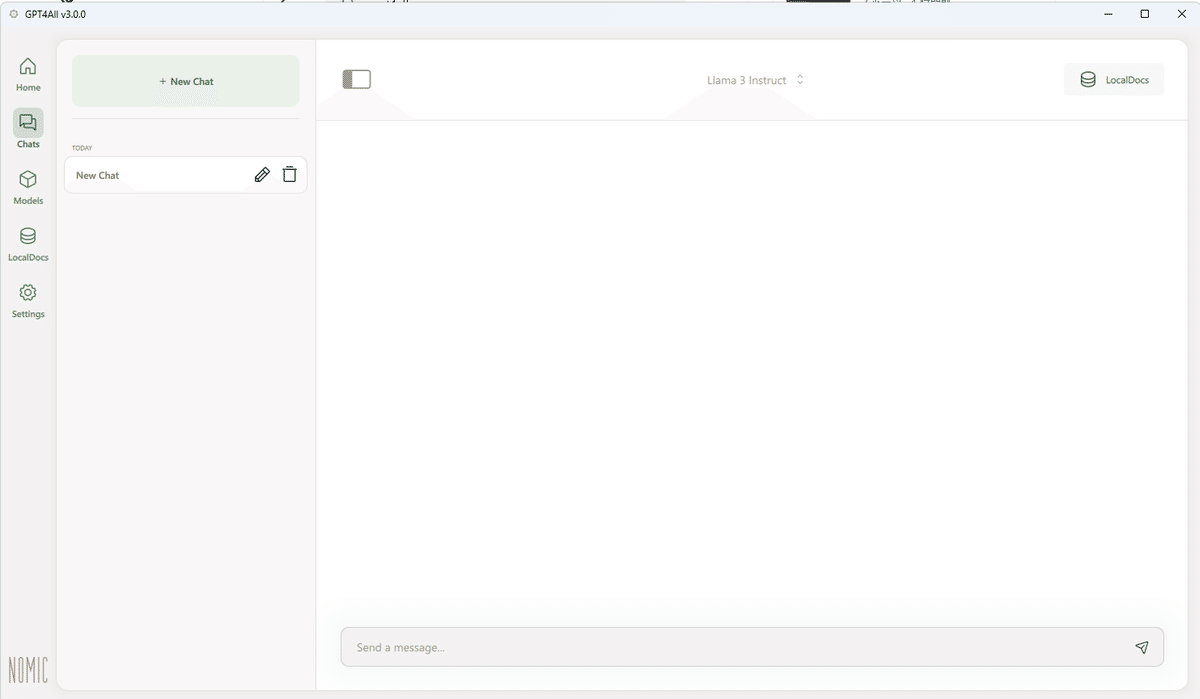Expand the Llama 3 Instruct model selector
This screenshot has height=699, width=1200.
(755, 80)
